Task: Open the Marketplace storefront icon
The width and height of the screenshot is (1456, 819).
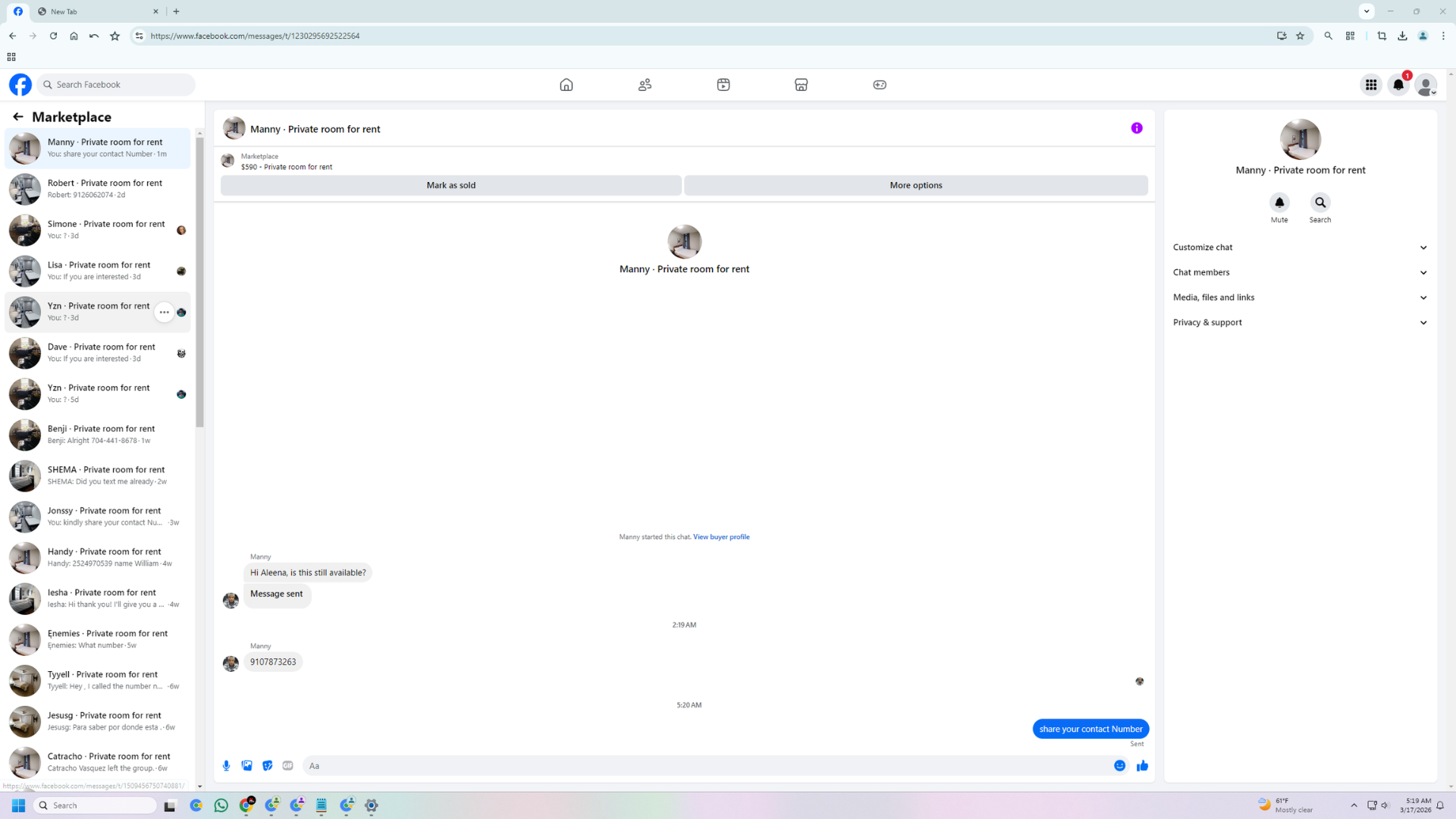Action: point(801,85)
